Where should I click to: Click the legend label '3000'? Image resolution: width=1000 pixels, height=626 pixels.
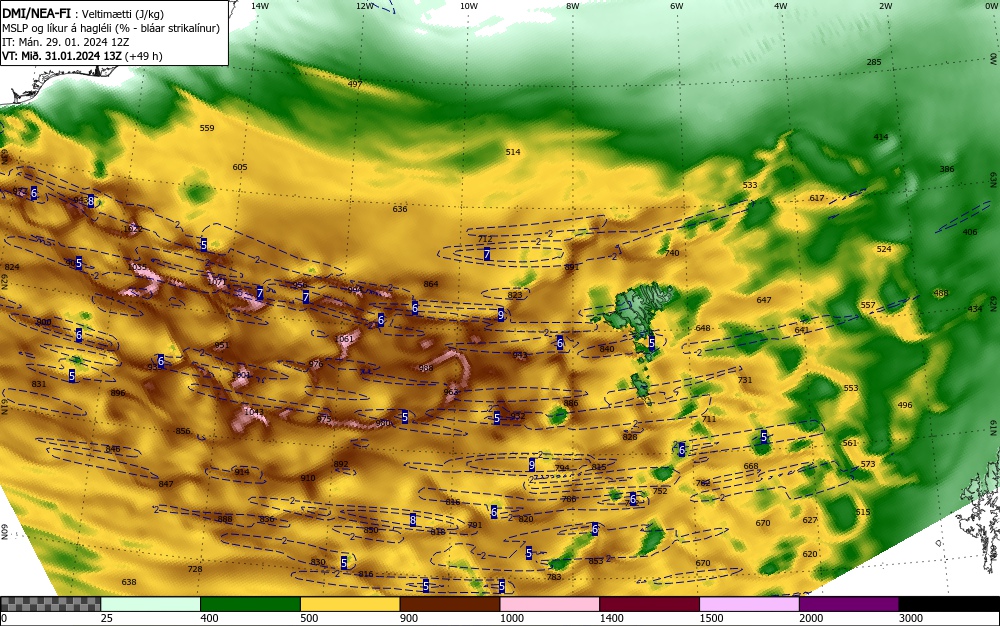click(x=911, y=618)
